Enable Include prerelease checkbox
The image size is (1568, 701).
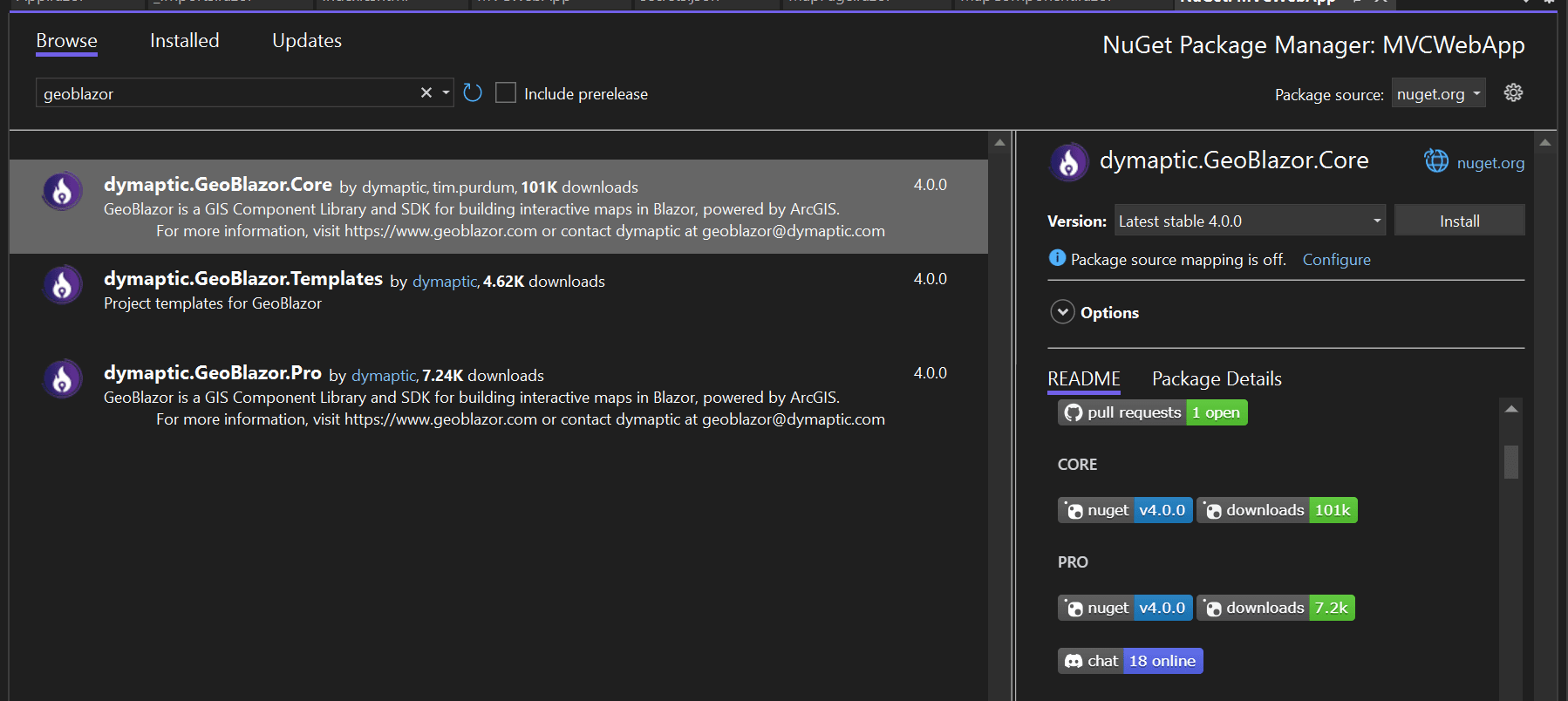[x=506, y=93]
